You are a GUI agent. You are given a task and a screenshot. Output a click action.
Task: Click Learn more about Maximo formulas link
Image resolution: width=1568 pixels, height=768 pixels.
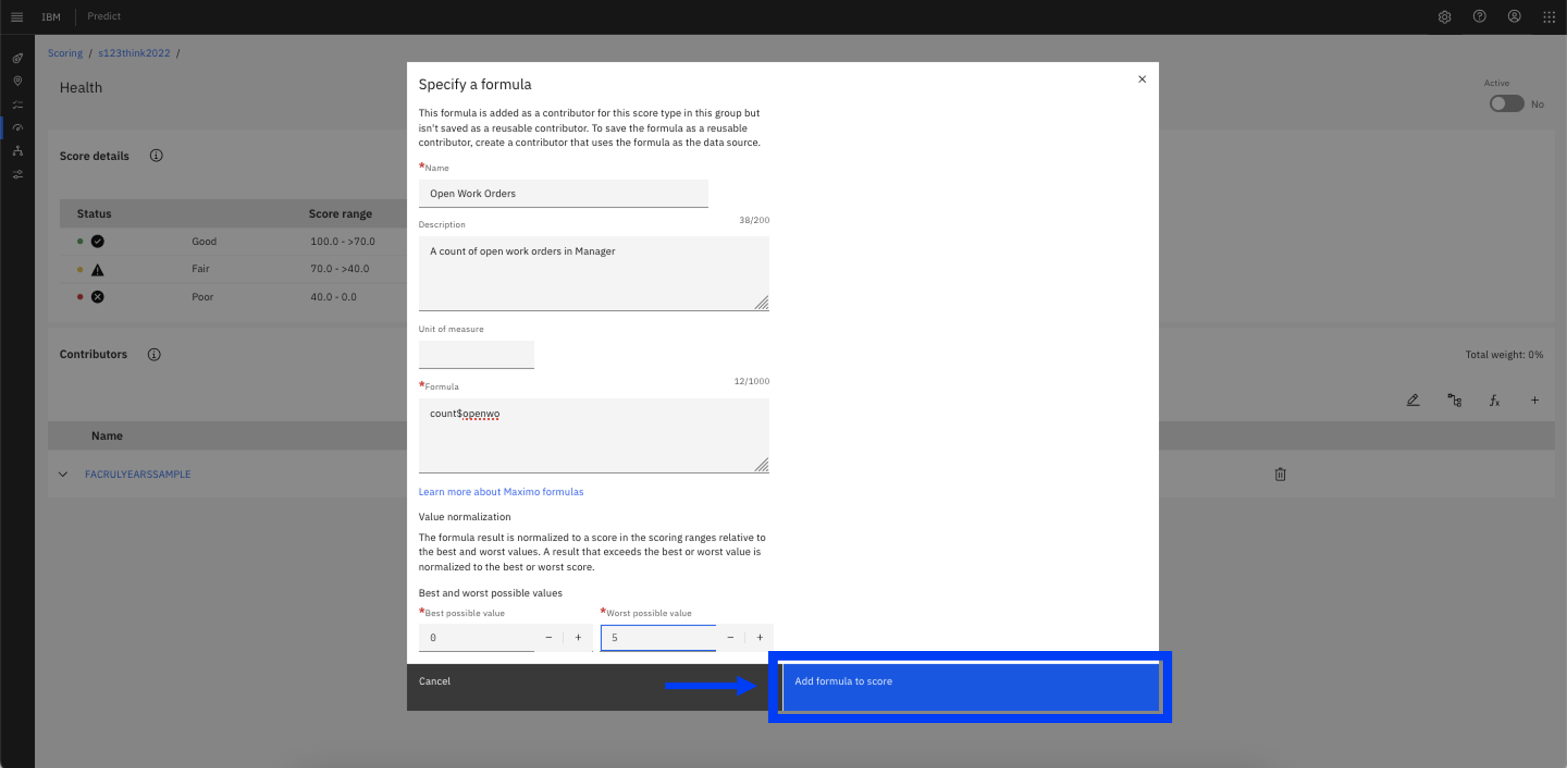coord(501,491)
